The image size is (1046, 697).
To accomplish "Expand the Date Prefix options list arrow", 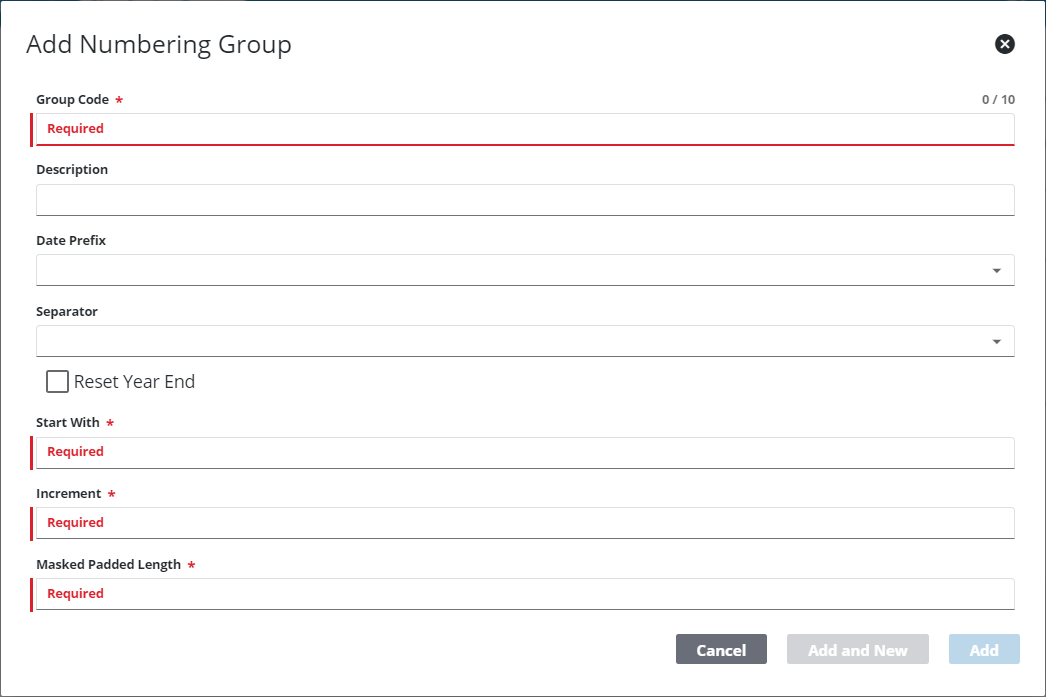I will 996,270.
